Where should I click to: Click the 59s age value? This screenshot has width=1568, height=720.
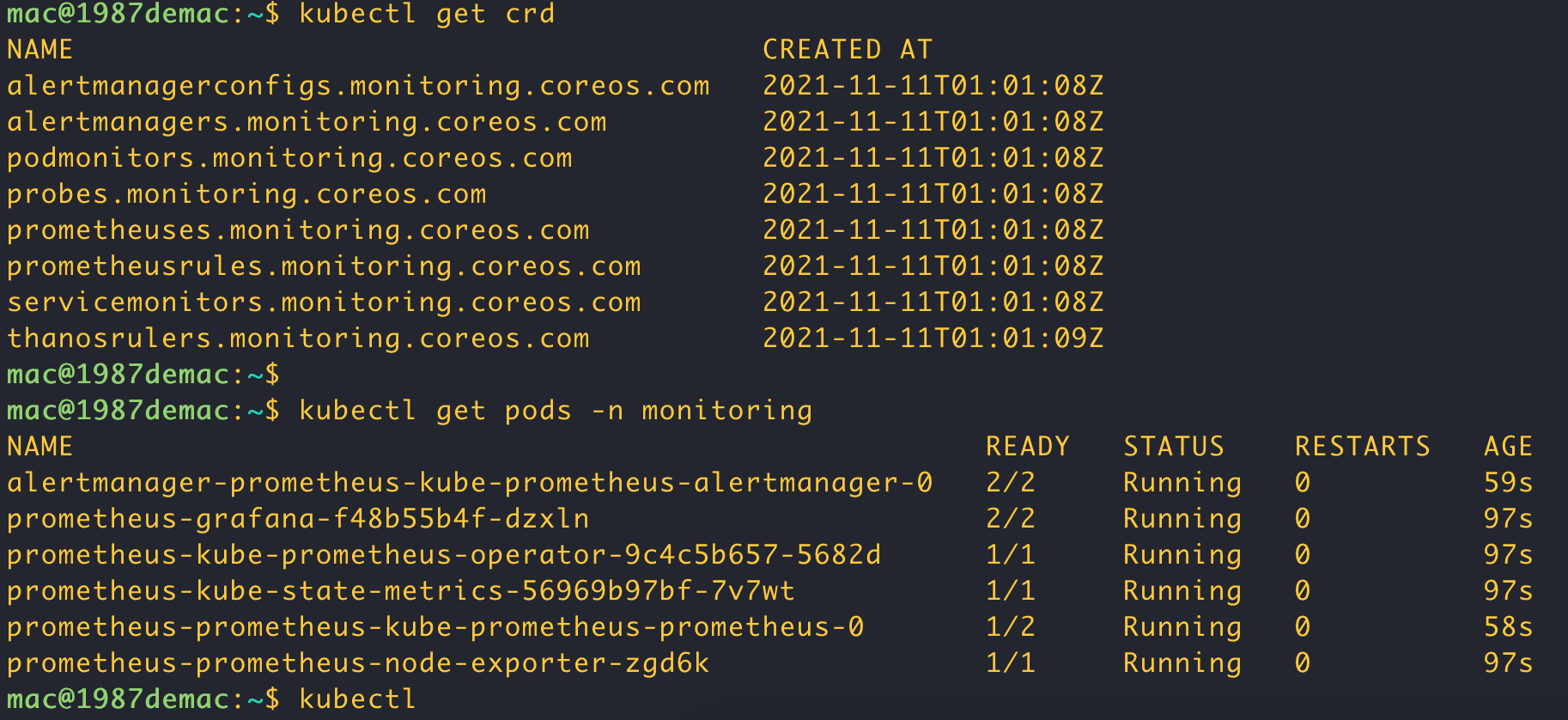click(1509, 483)
